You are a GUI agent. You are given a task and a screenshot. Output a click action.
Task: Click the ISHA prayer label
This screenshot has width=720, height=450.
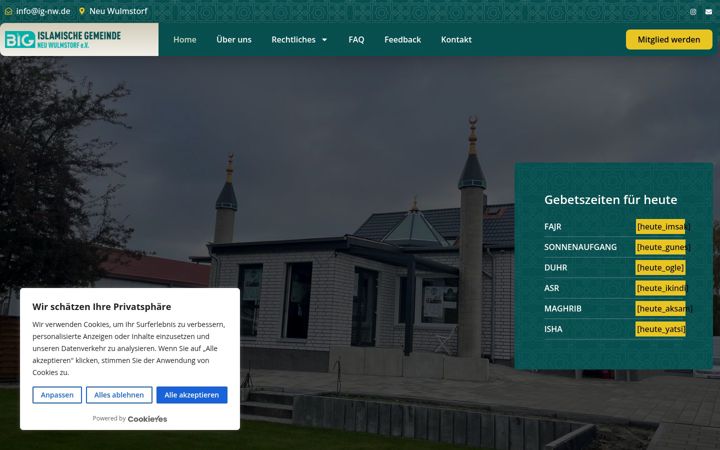click(x=553, y=329)
